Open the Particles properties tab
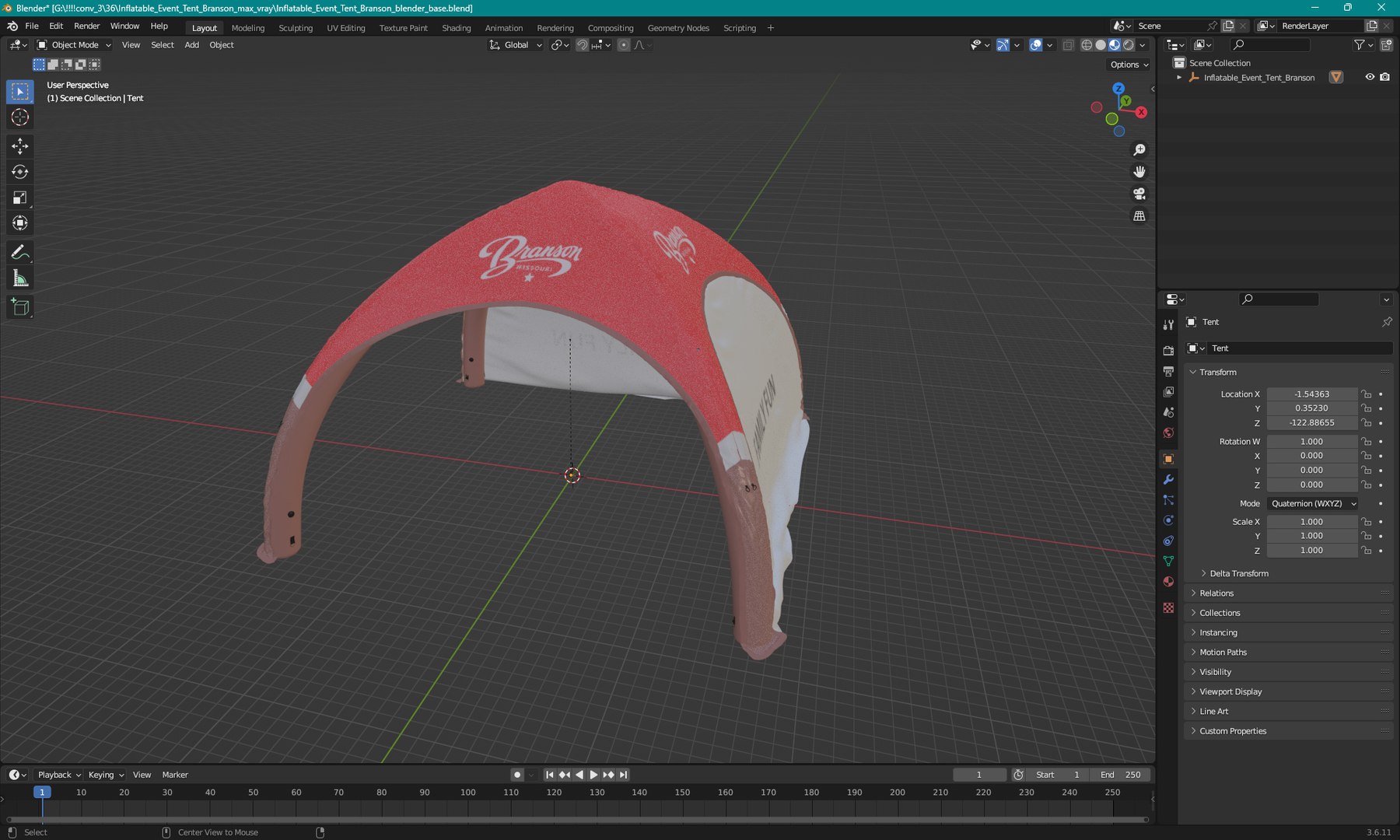Viewport: 1400px width, 840px height. (x=1168, y=500)
